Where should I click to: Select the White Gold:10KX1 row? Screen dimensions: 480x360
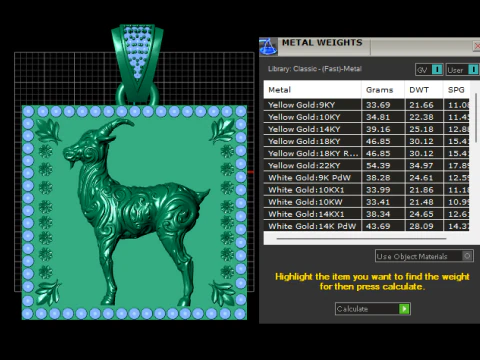point(366,190)
